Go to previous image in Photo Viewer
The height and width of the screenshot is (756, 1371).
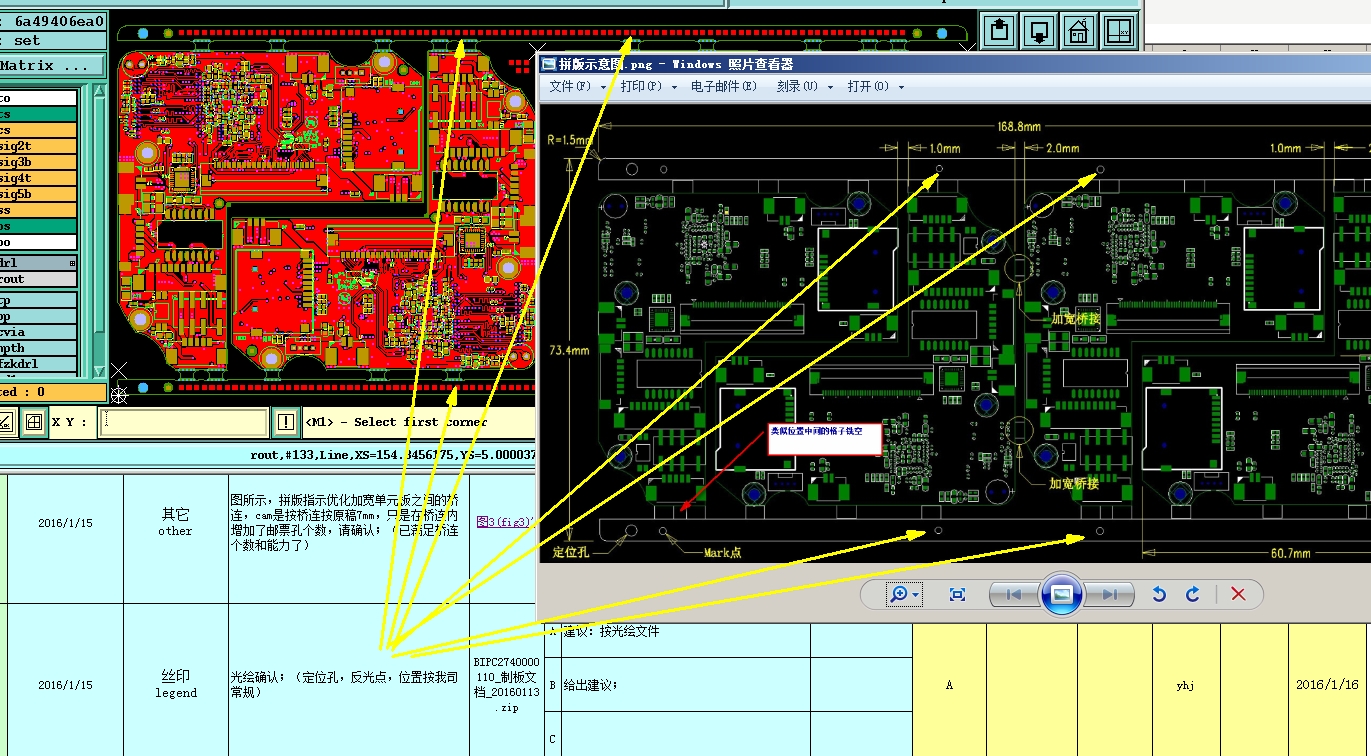[x=1013, y=594]
